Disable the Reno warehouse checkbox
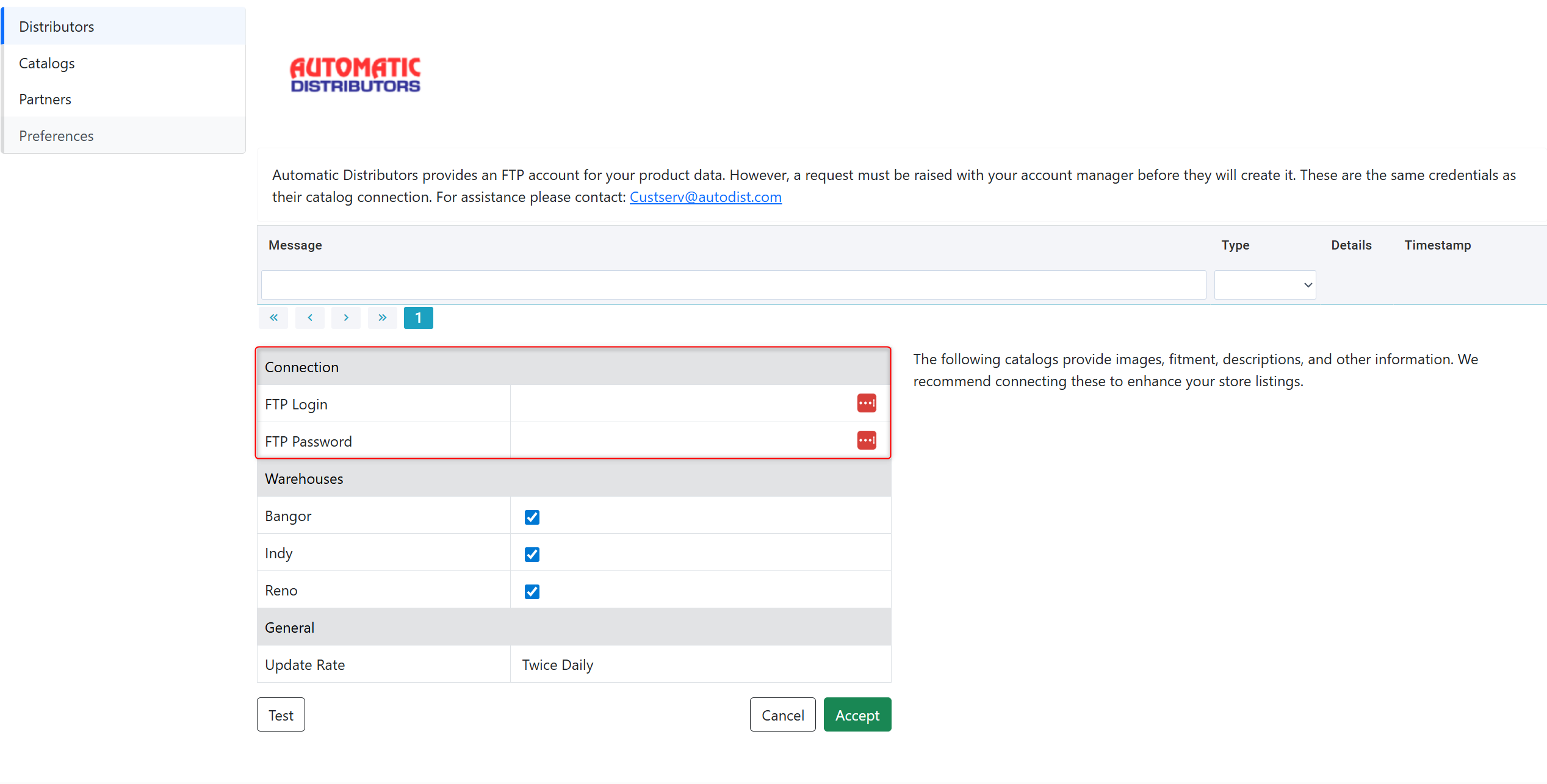 point(532,591)
